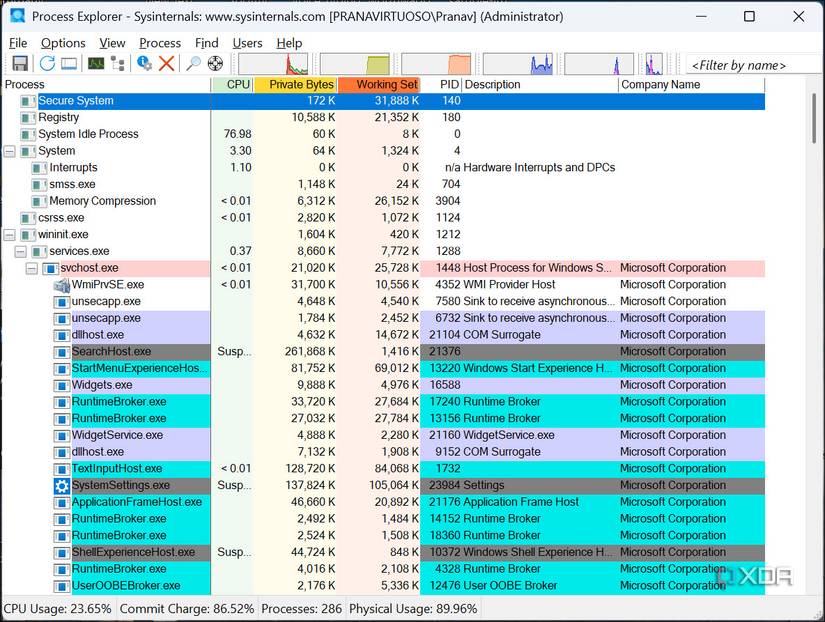Viewport: 825px width, 622px height.
Task: Click Commit Charge 86.52% in status bar
Action: pyautogui.click(x=187, y=609)
